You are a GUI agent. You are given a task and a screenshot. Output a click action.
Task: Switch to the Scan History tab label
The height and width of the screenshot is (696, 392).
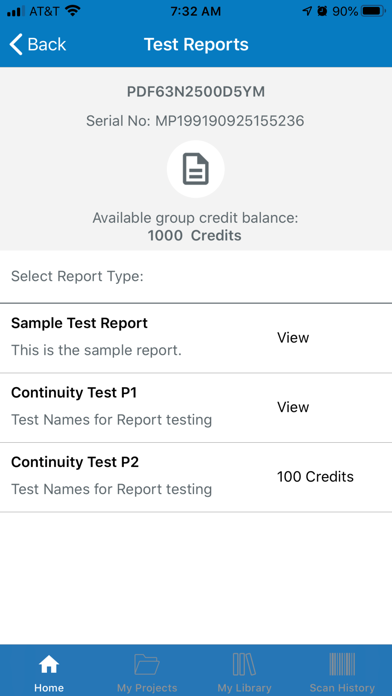[342, 688]
